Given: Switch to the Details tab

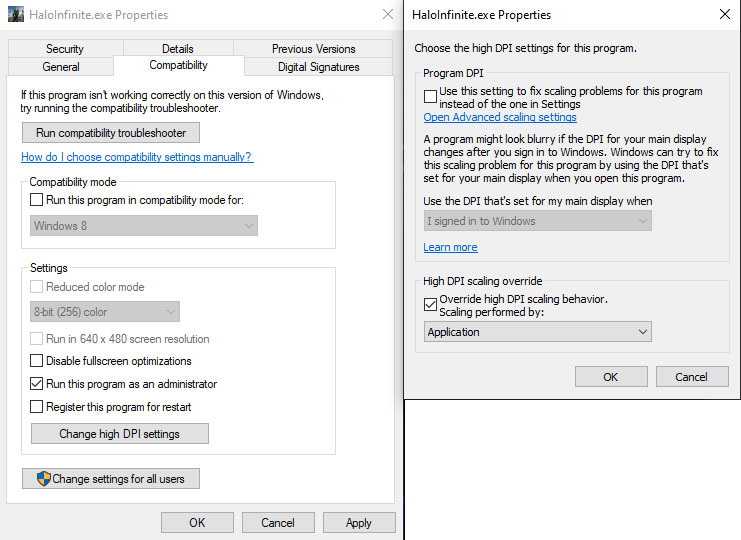Looking at the screenshot, I should pos(178,49).
